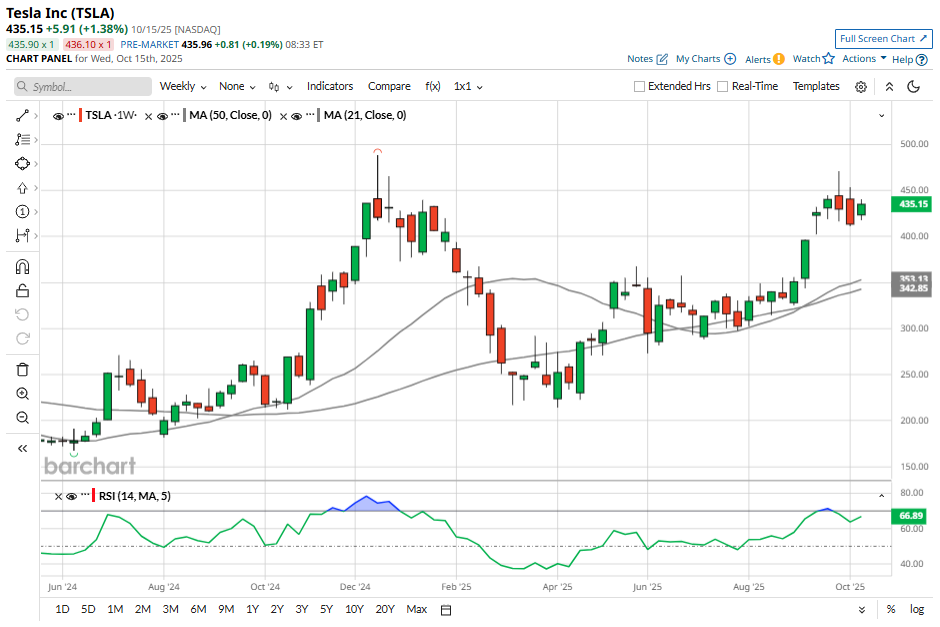Viewport: 940px width, 627px height.
Task: Select the numbered label tool
Action: coord(22,212)
